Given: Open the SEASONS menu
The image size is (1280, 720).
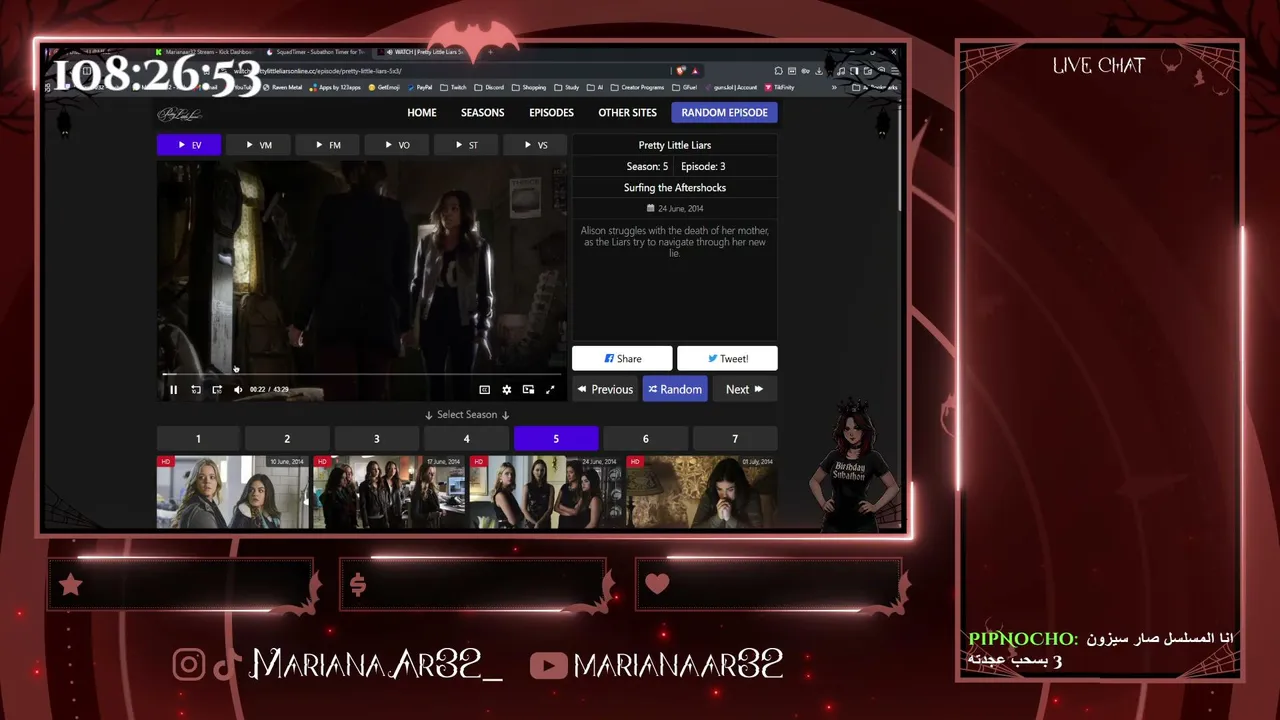Looking at the screenshot, I should [x=482, y=113].
